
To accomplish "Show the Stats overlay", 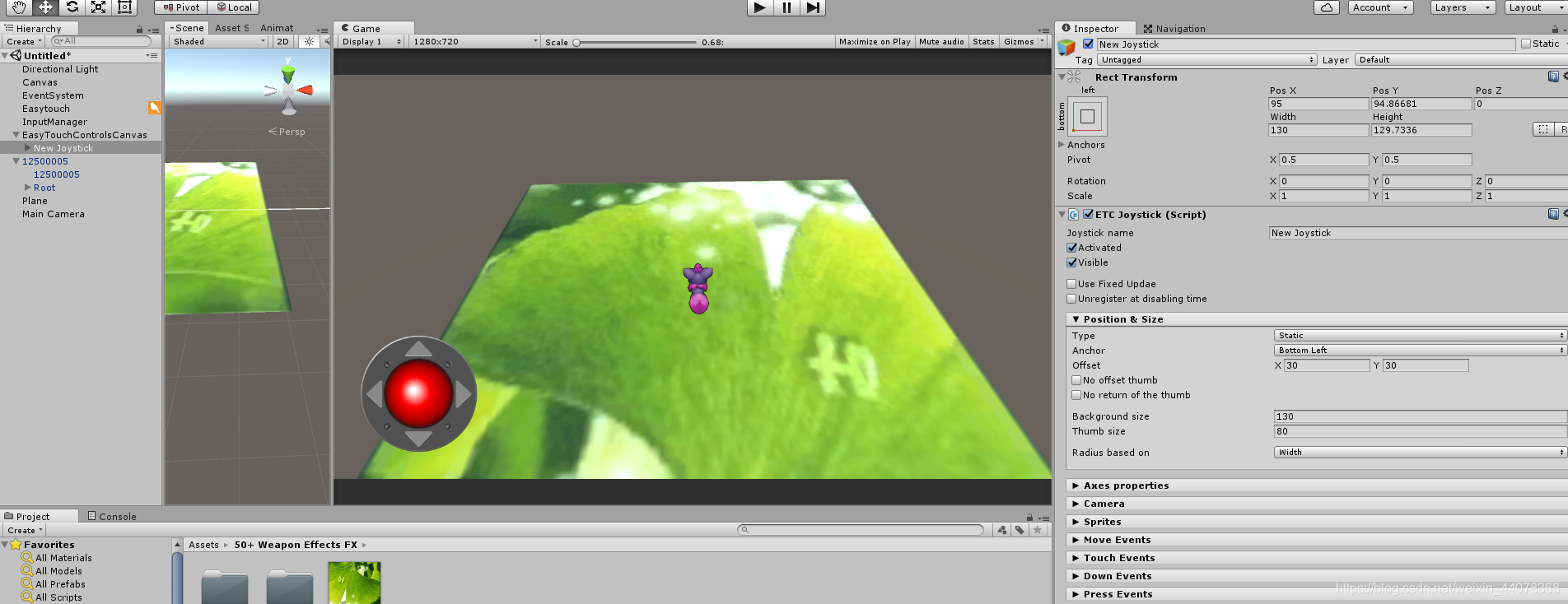I will 983,41.
